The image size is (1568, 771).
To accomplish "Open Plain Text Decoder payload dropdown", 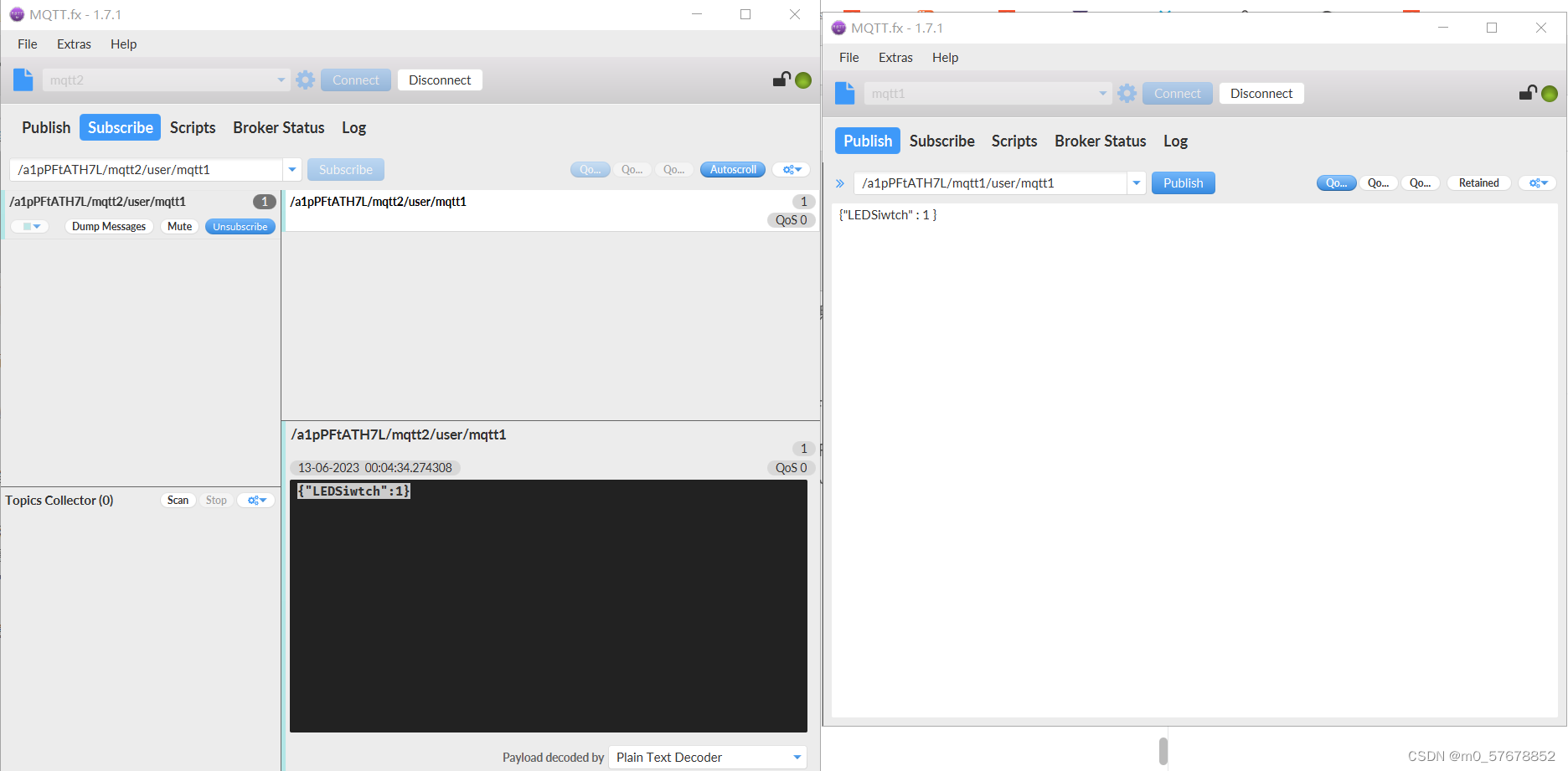I will click(x=708, y=758).
